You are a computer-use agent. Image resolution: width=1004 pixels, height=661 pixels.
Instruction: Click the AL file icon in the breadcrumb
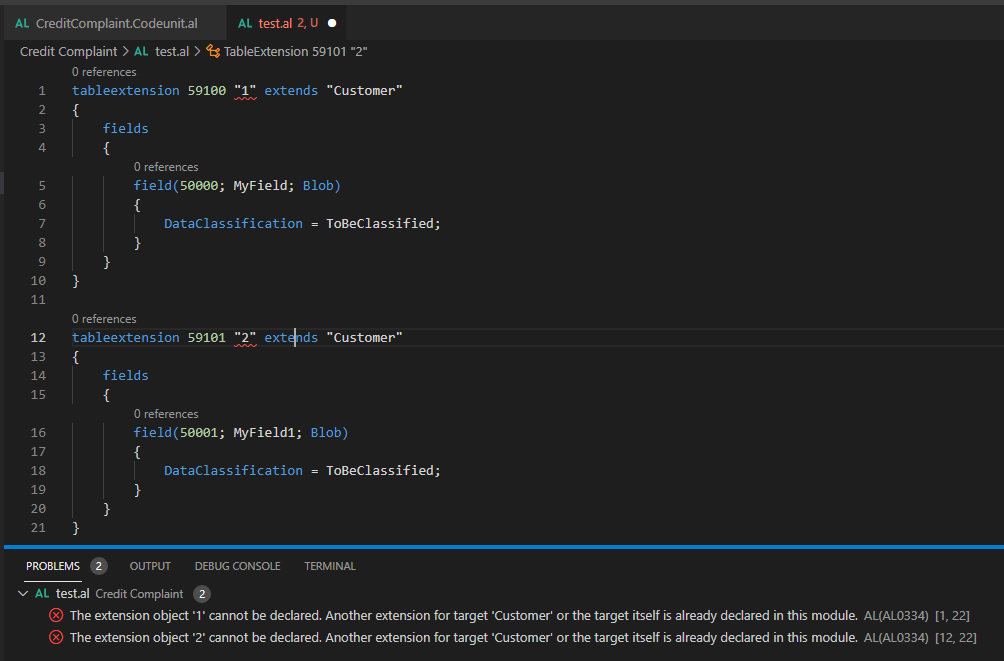point(141,51)
